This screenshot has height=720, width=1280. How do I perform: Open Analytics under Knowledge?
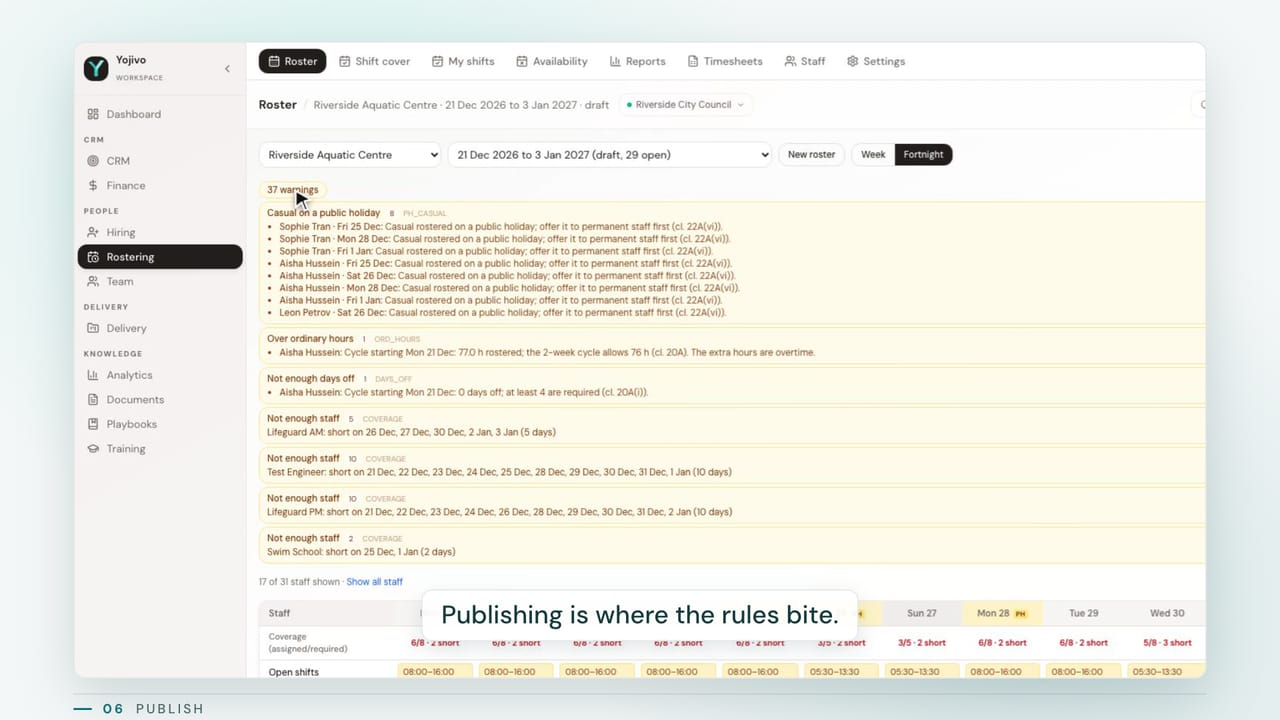tap(130, 375)
